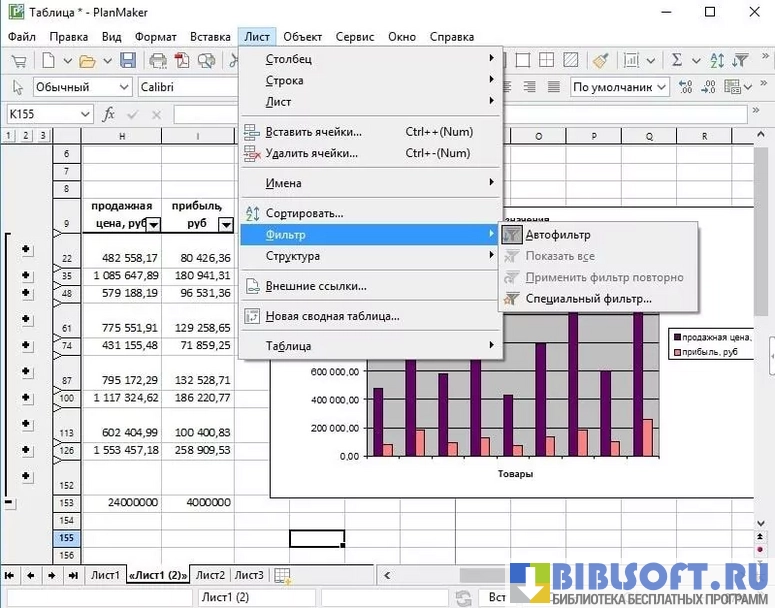Click the AutoSum sigma icon
This screenshot has width=775, height=608.
677,61
